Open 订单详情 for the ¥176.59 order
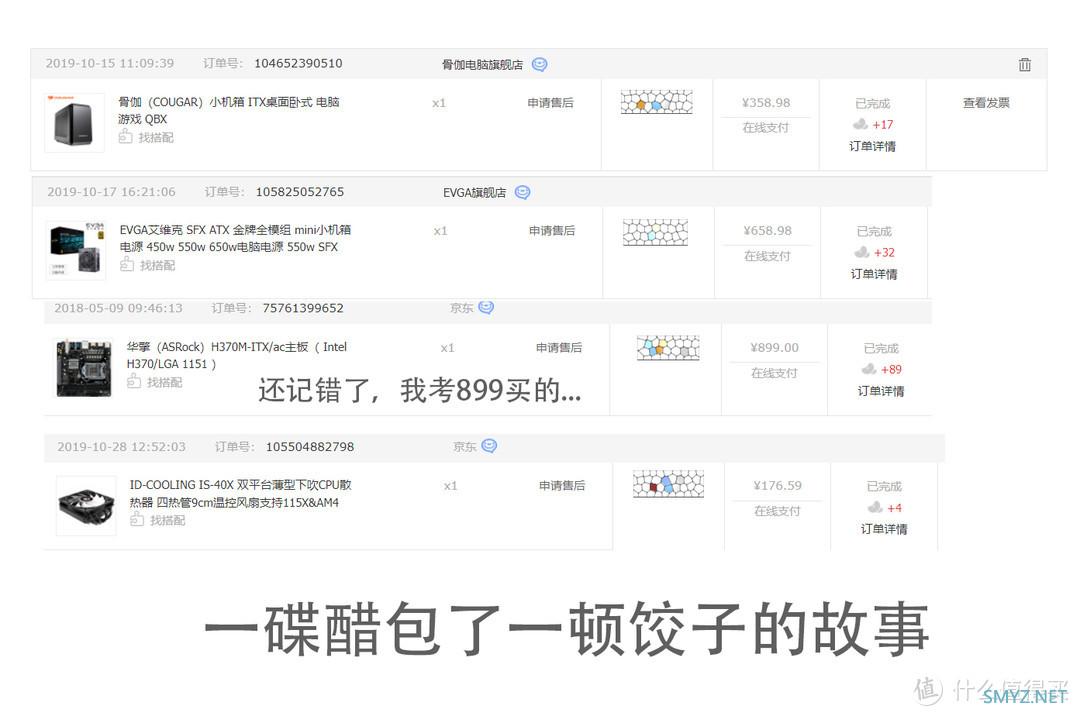 click(884, 529)
